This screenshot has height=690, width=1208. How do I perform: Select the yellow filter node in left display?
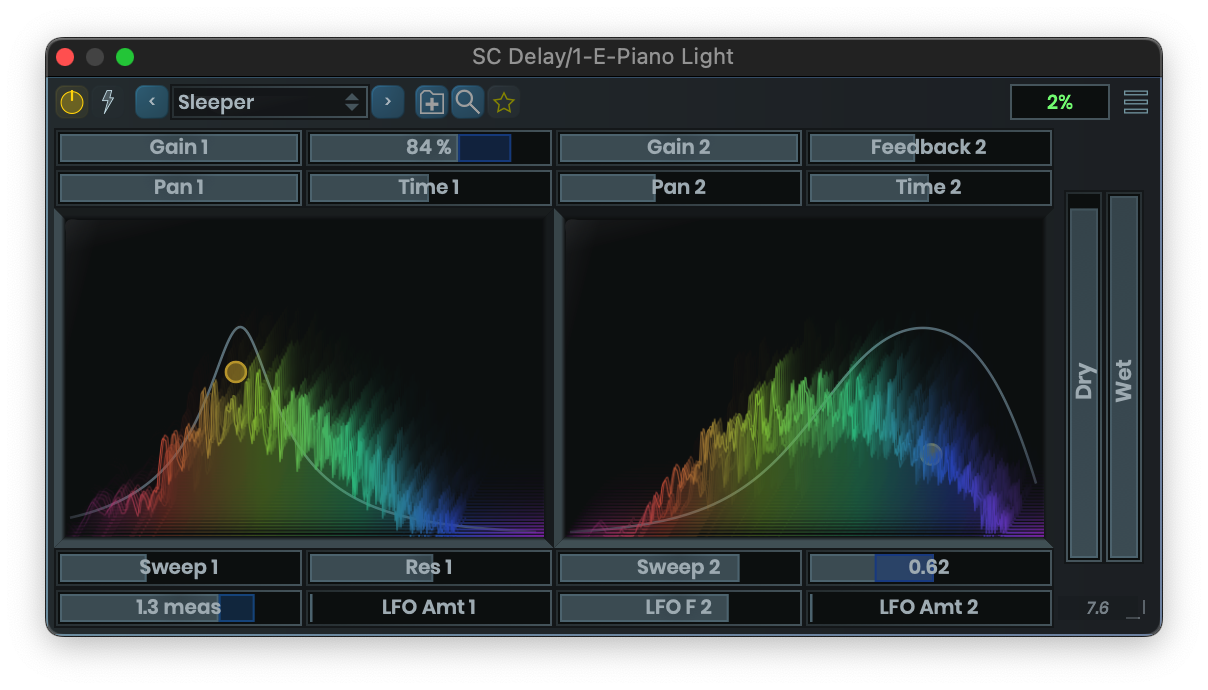pyautogui.click(x=236, y=372)
